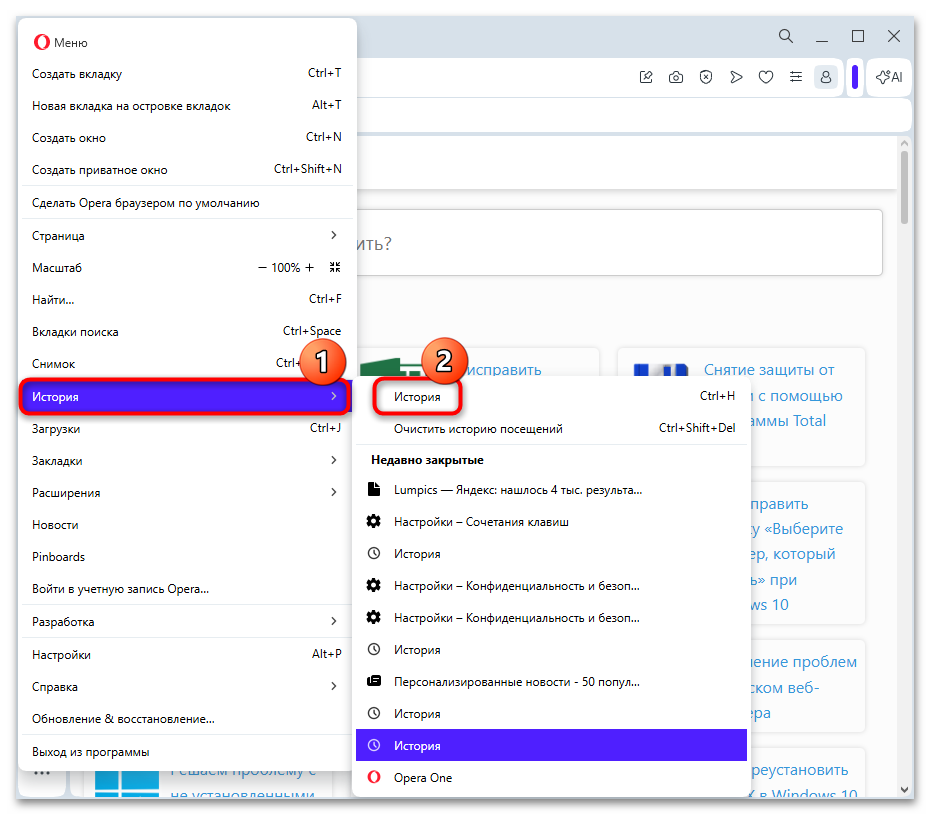The height and width of the screenshot is (815, 930).
Task: Expand the Закладки submenu
Action: click(x=187, y=461)
